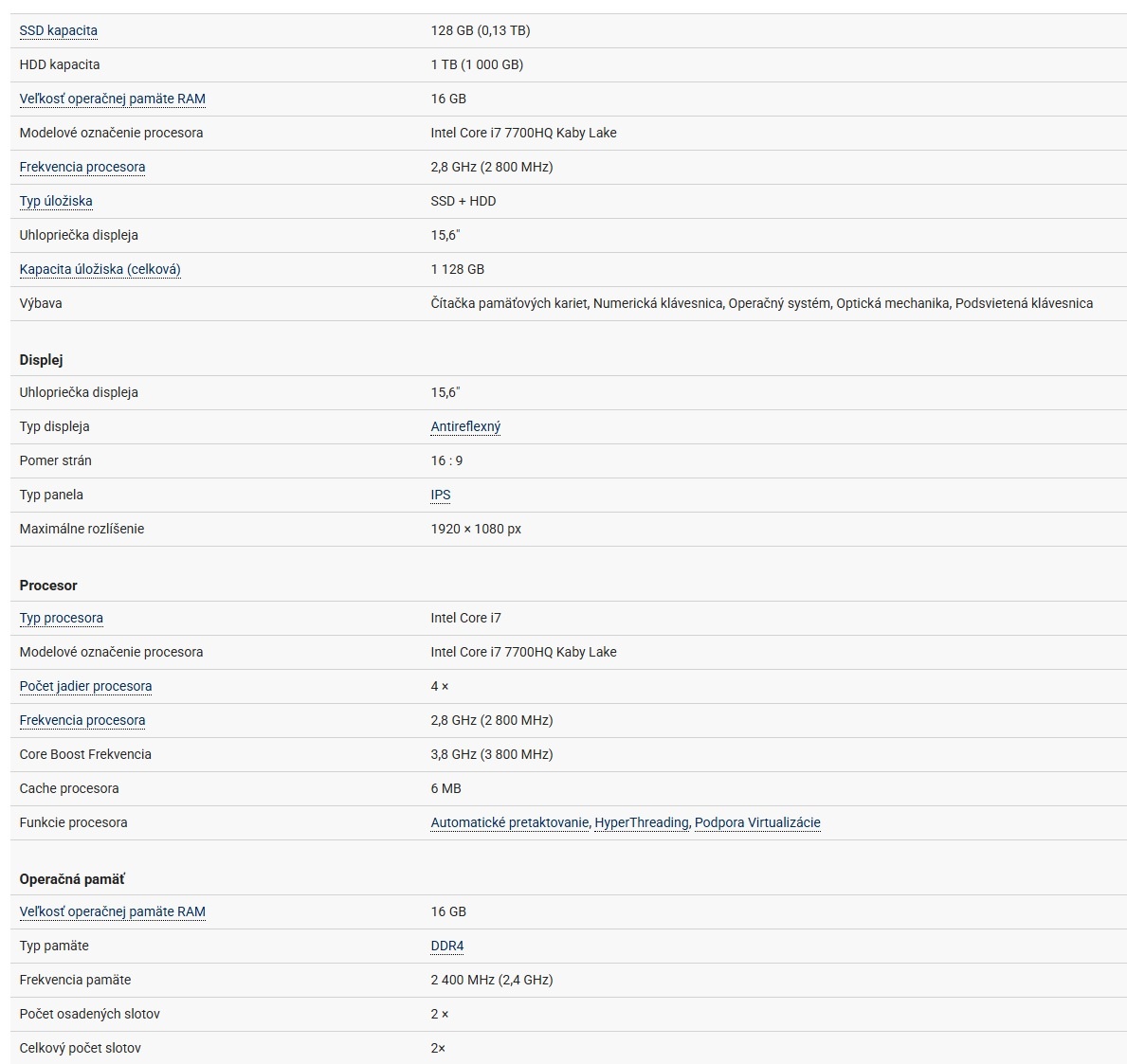The width and height of the screenshot is (1127, 1064).
Task: Click the Automatické pretaktovanie link
Action: tap(509, 822)
